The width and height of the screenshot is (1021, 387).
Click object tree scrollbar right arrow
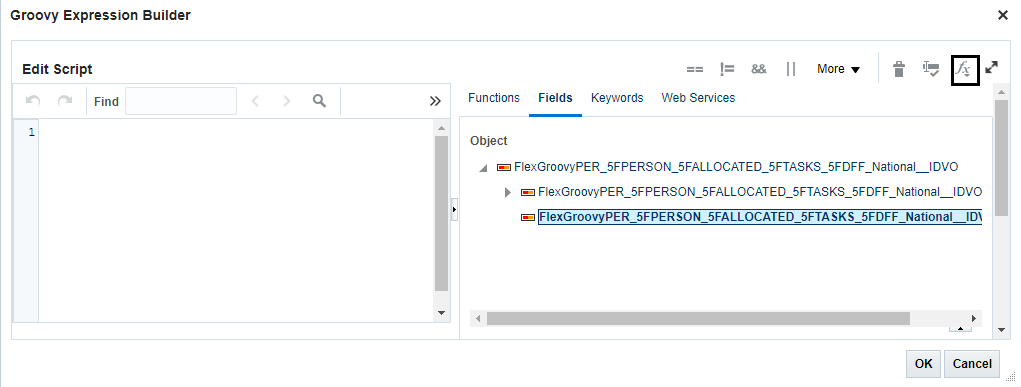tap(974, 319)
